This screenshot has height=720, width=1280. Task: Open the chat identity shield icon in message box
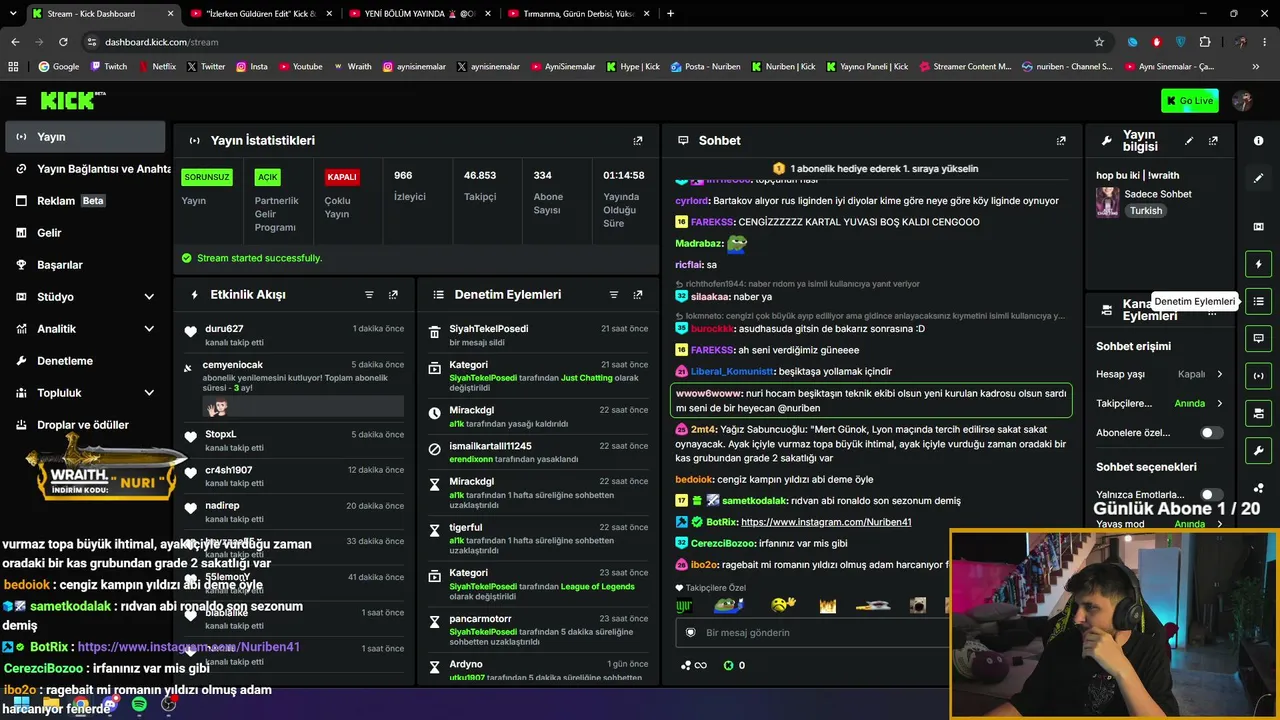click(690, 632)
